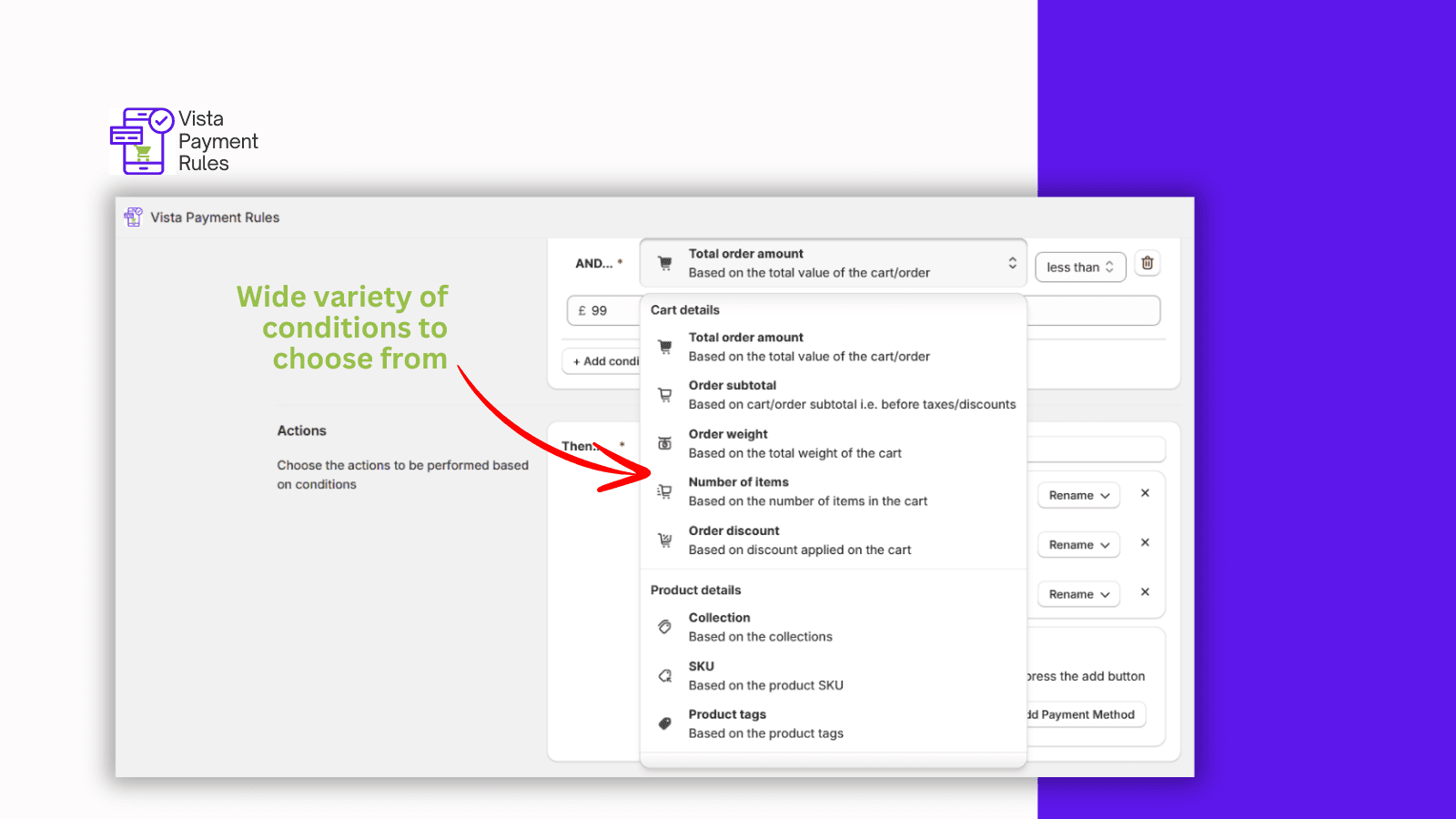Image resolution: width=1456 pixels, height=819 pixels.
Task: Remove the first Rename action with X
Action: [1145, 493]
